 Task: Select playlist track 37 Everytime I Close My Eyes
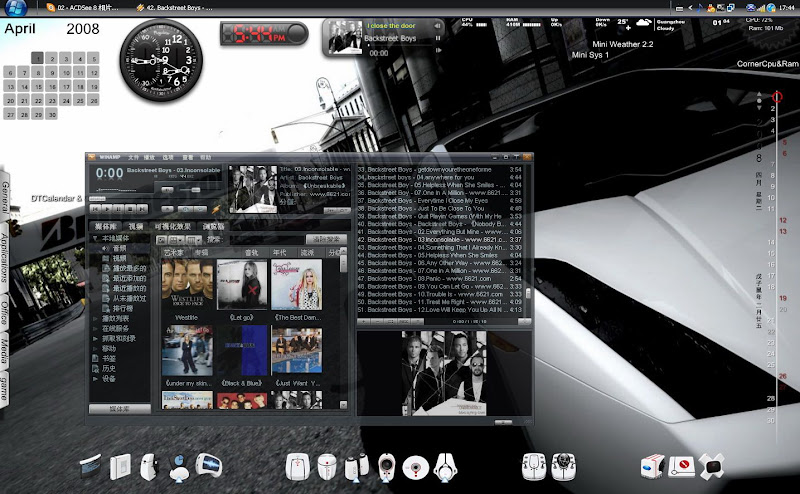pos(439,201)
